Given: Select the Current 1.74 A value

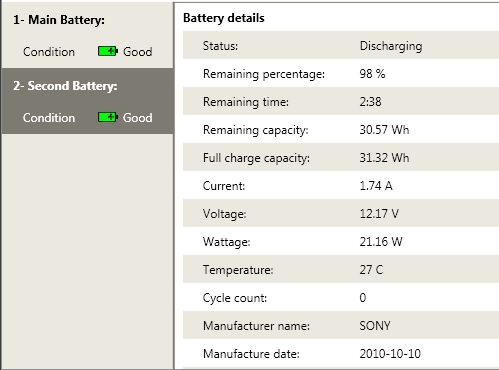Looking at the screenshot, I should click(x=376, y=186).
